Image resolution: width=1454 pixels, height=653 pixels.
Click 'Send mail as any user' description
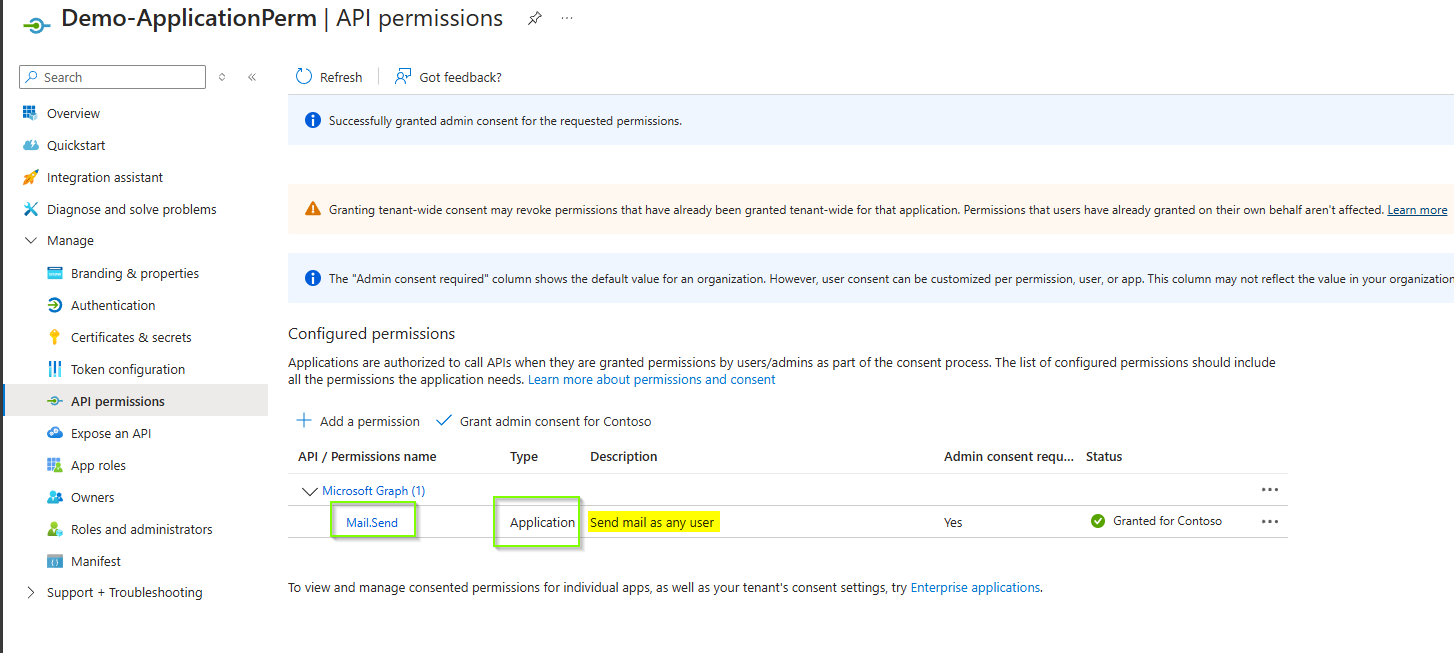pyautogui.click(x=652, y=522)
